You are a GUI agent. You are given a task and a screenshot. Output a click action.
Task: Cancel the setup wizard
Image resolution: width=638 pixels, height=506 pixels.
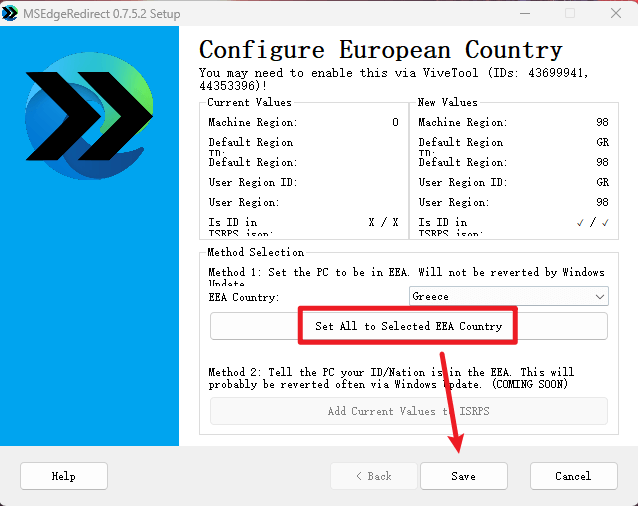(x=573, y=476)
